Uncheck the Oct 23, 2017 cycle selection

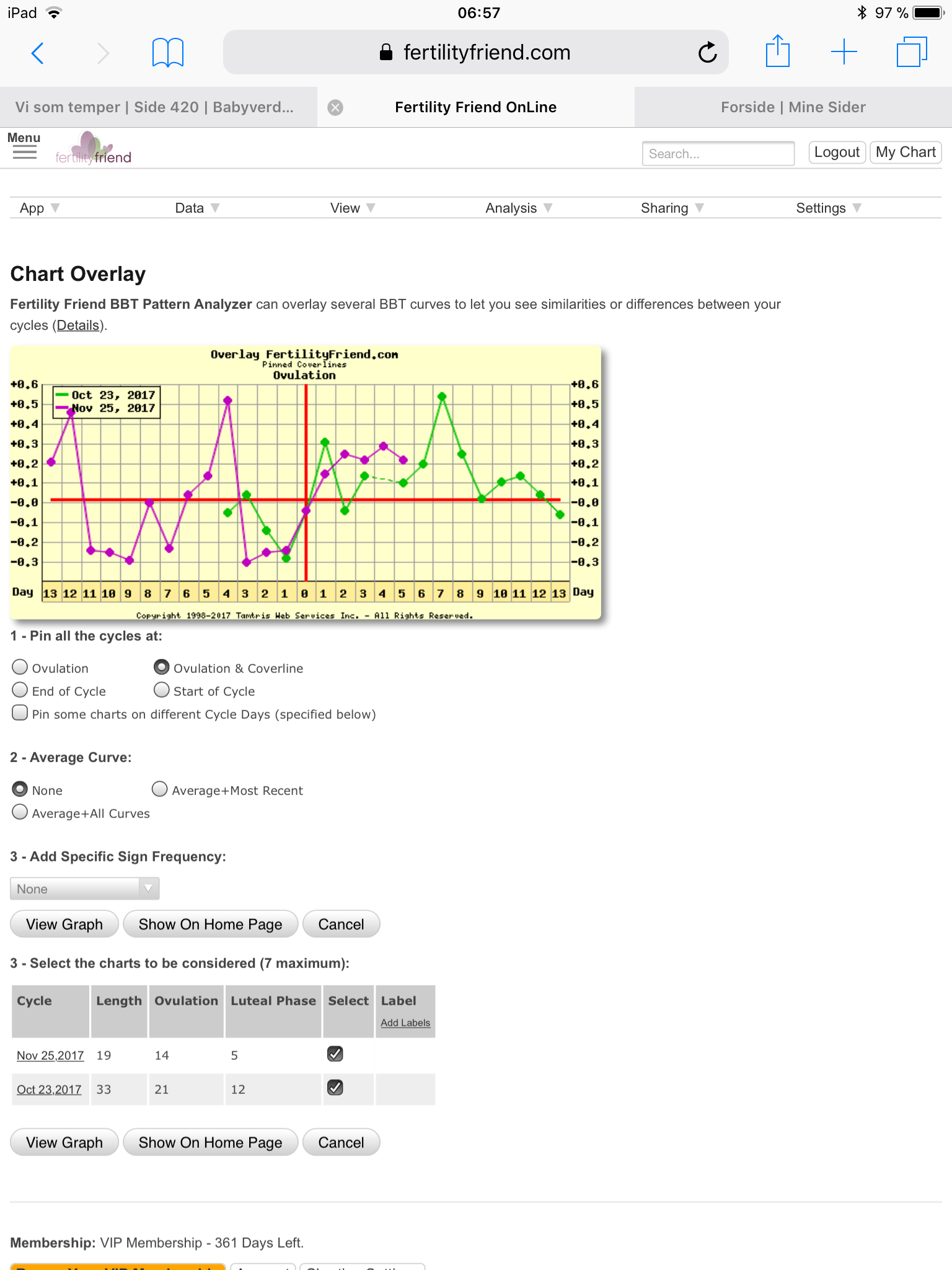pyautogui.click(x=335, y=1088)
